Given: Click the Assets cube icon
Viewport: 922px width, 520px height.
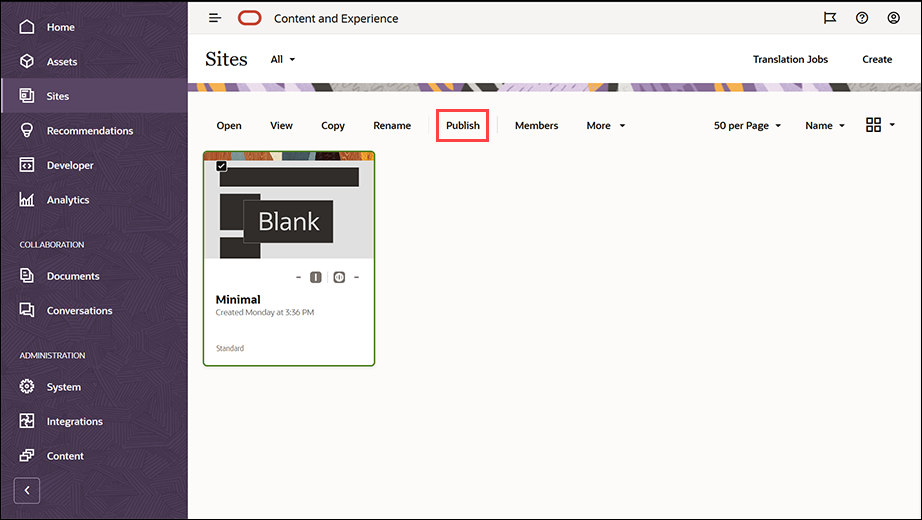Looking at the screenshot, I should [x=27, y=61].
